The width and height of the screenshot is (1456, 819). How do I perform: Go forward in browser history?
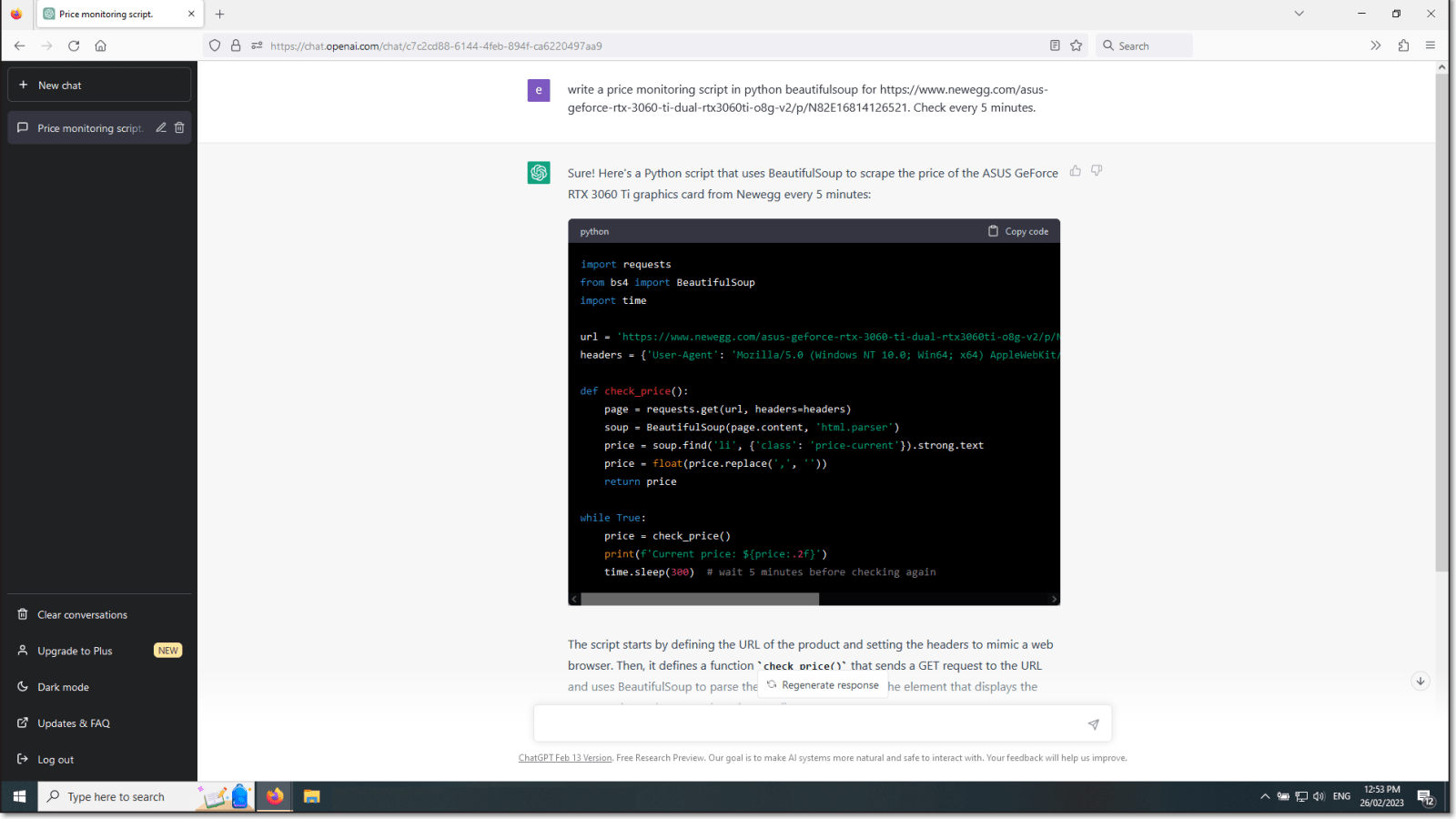(x=47, y=45)
